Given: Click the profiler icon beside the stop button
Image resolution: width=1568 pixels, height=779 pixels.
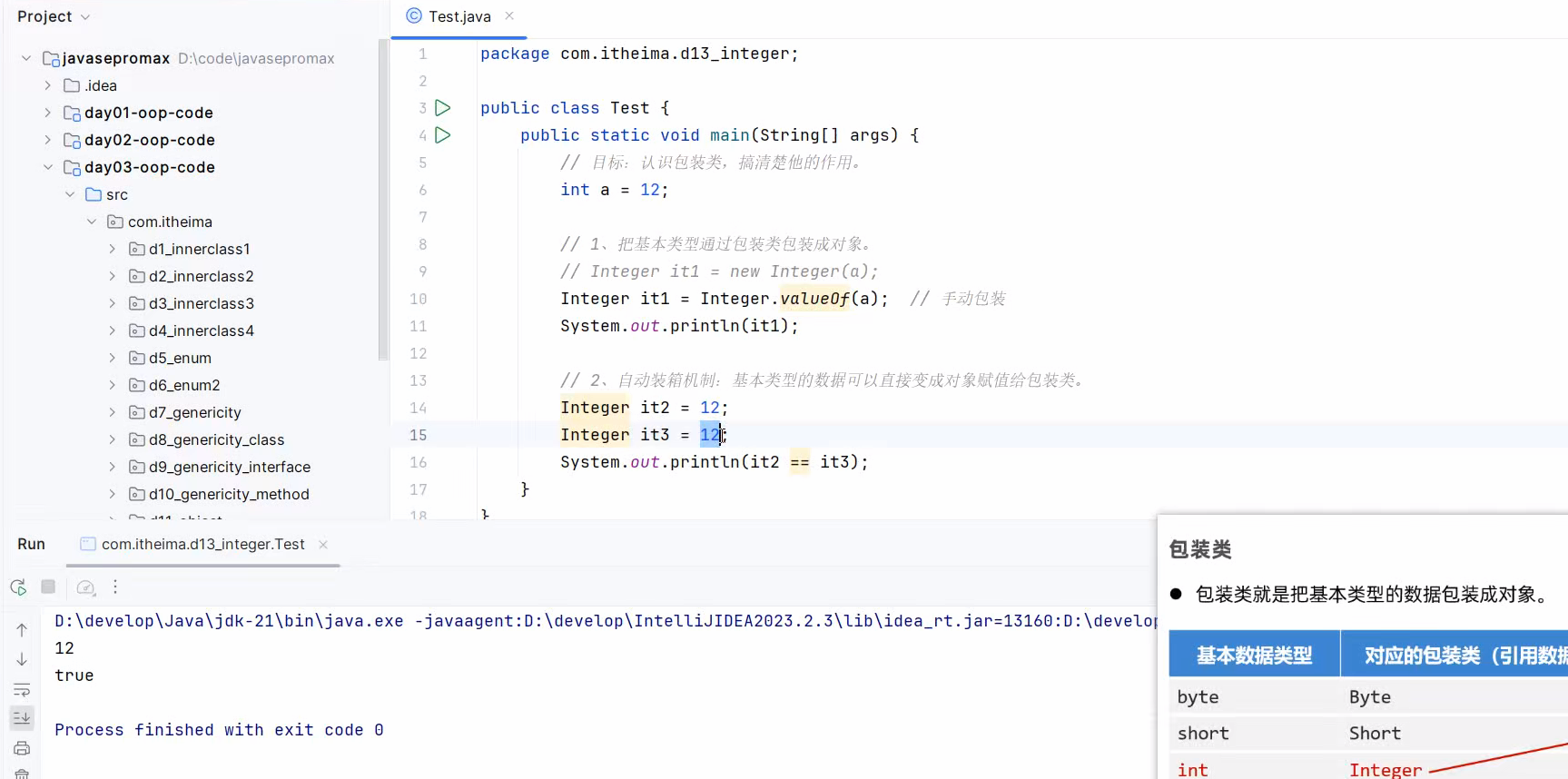Looking at the screenshot, I should (85, 587).
